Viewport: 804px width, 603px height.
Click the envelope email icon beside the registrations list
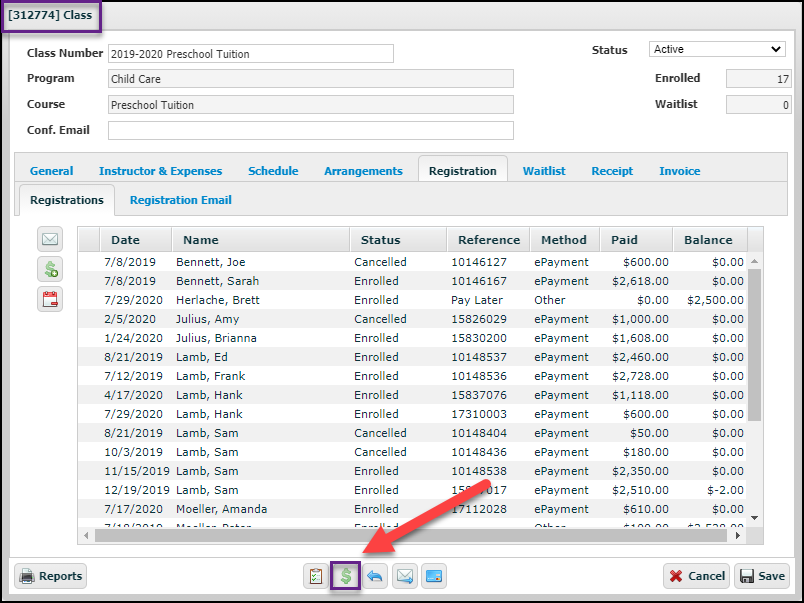(50, 239)
